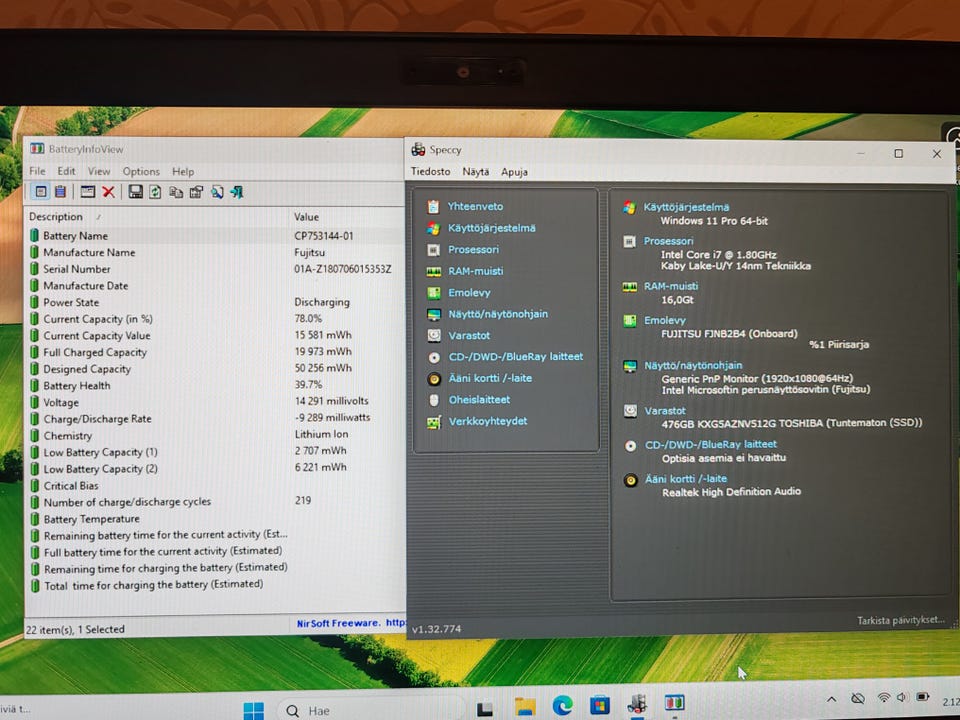Screen dimensions: 960x720
Task: Open Ääni kortti /-laite in the sidebar
Action: pos(490,378)
